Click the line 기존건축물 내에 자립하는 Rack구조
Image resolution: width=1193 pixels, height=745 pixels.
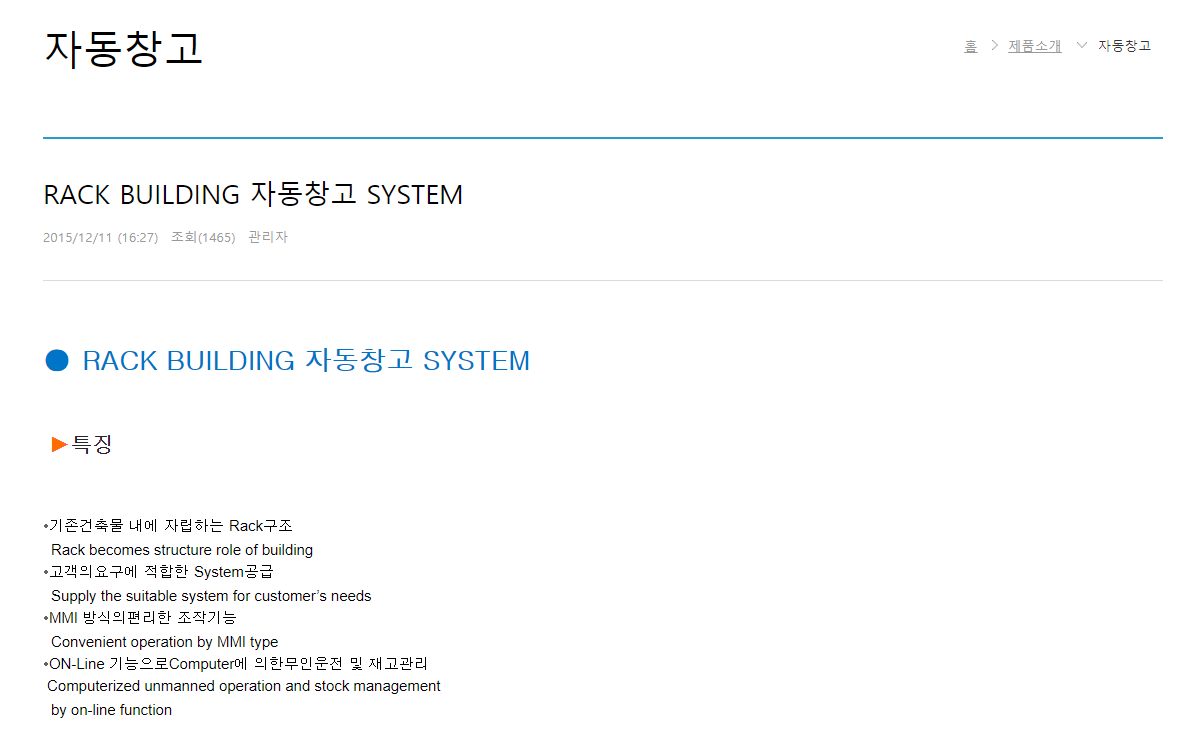pos(168,526)
